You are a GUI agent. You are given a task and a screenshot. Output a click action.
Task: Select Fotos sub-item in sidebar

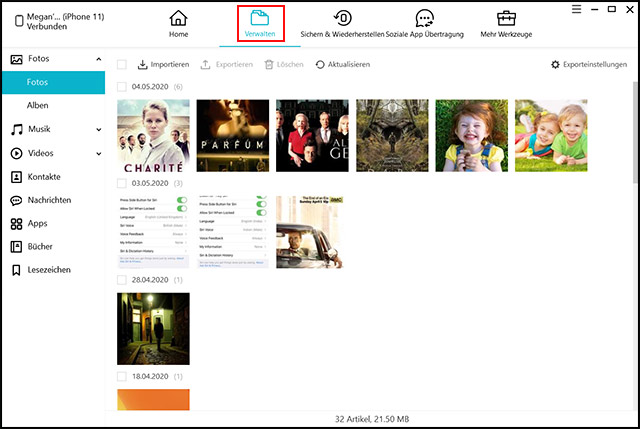(53, 82)
